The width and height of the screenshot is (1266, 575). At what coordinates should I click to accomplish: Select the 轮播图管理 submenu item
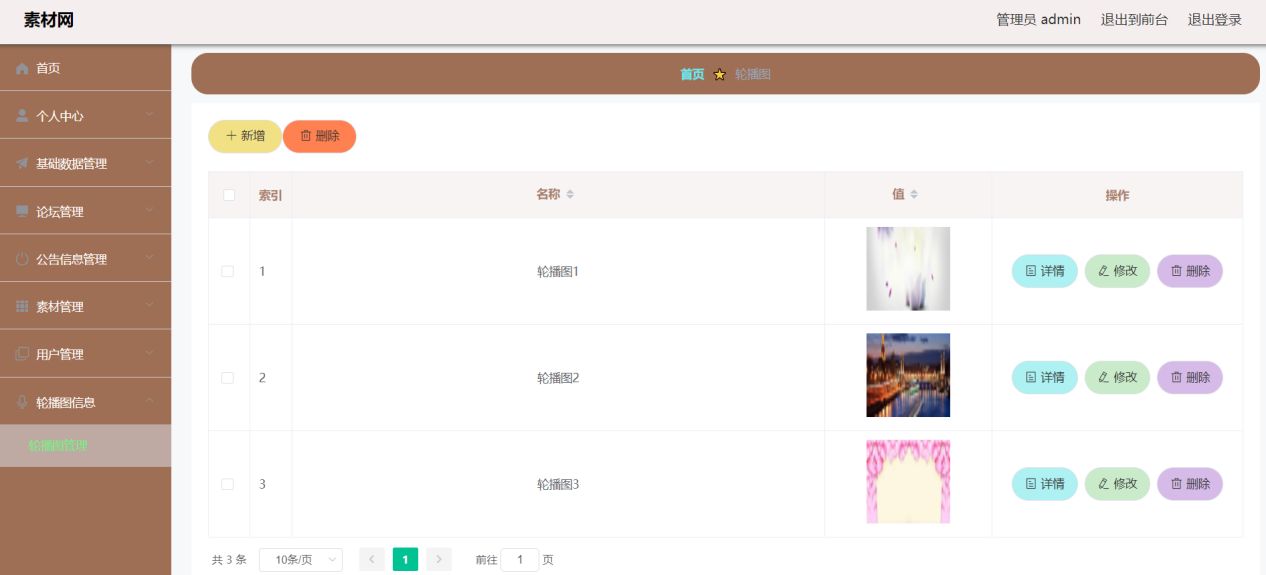85,446
